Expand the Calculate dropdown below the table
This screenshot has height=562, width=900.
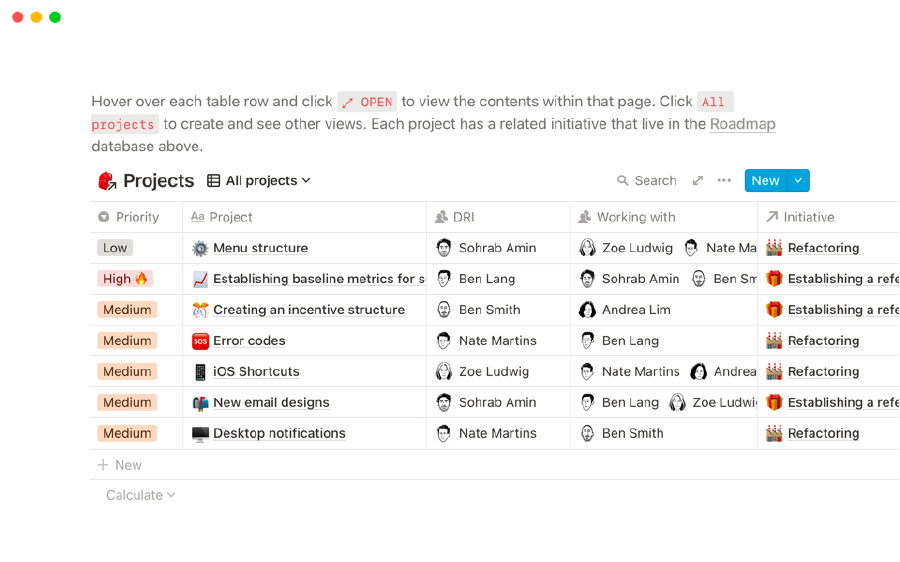click(x=141, y=495)
